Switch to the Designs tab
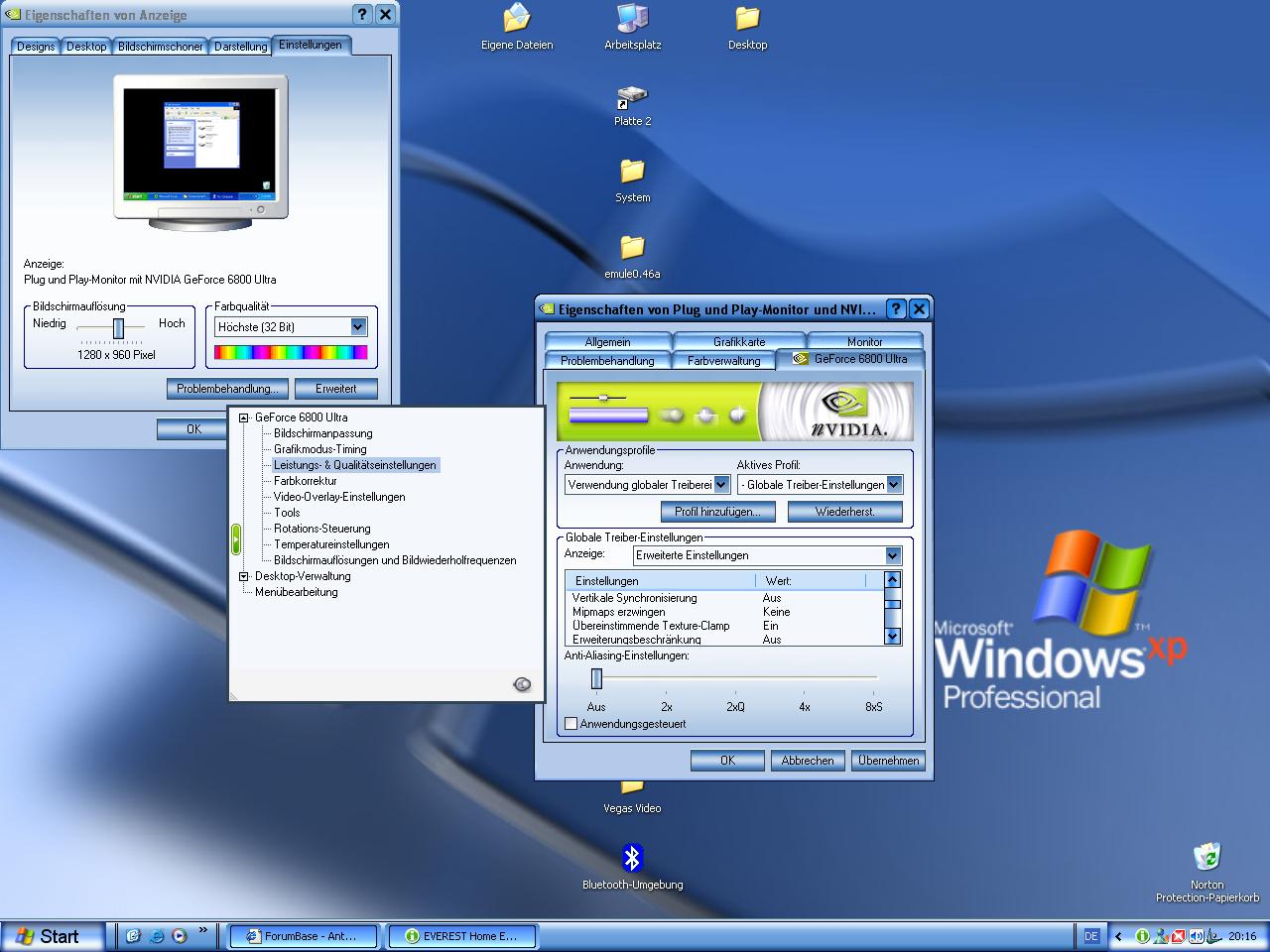Screen dimensions: 1270x952 (36, 47)
